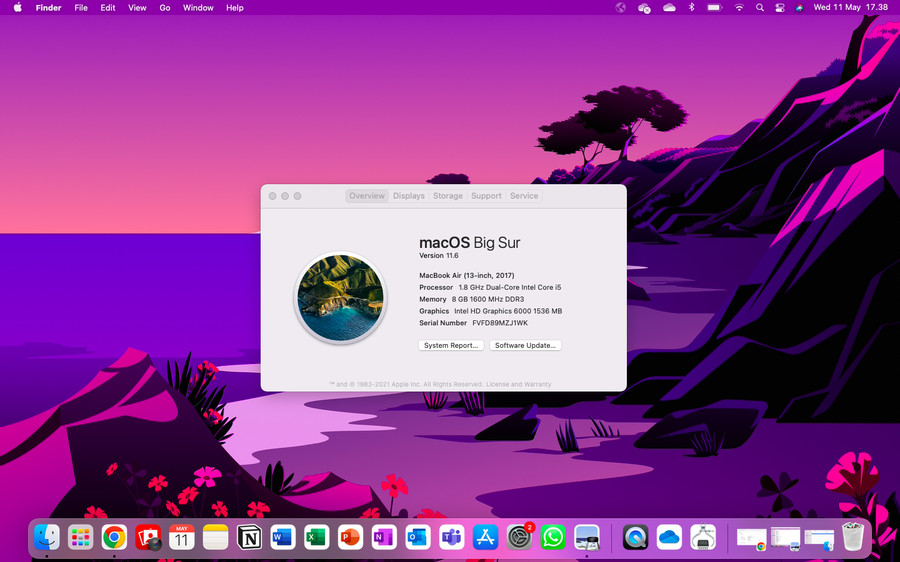Screen dimensions: 900x562
Task: Open the Trash in the Dock
Action: point(853,537)
